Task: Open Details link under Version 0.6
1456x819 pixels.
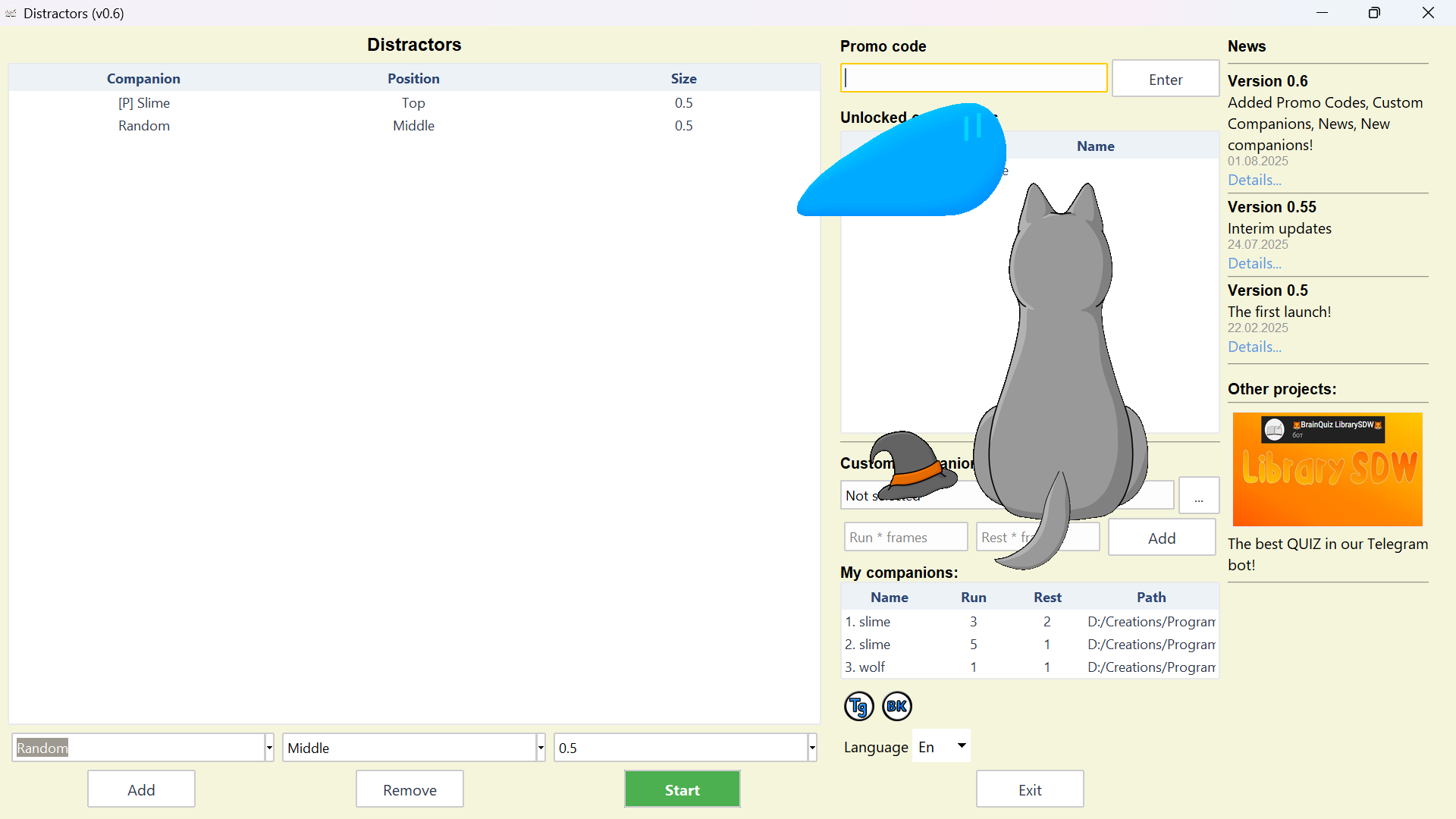Action: point(1254,180)
